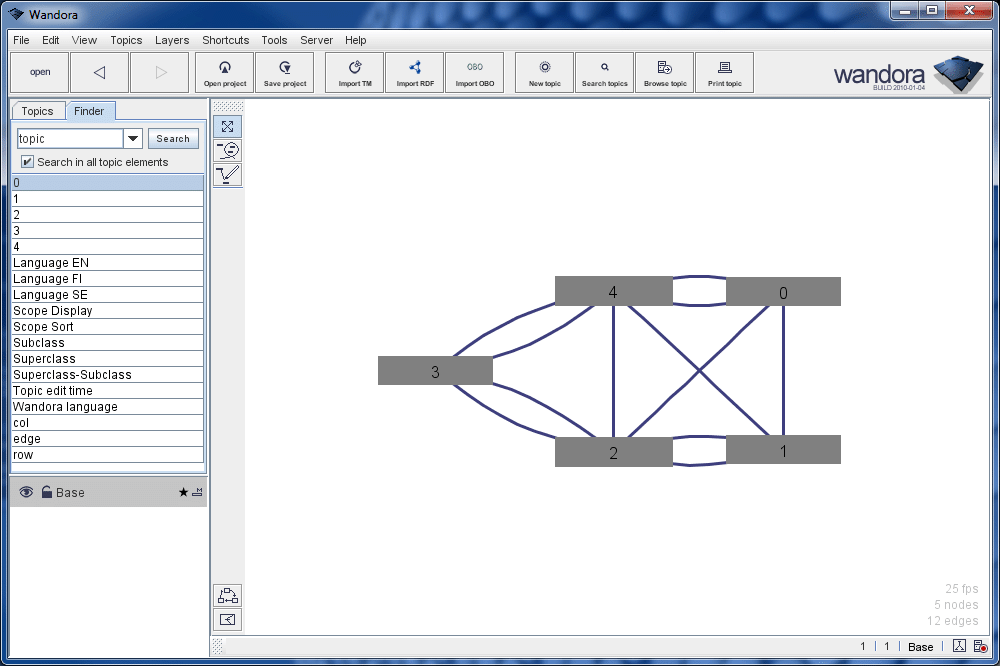
Task: Print the topic using Print topic icon
Action: click(724, 72)
